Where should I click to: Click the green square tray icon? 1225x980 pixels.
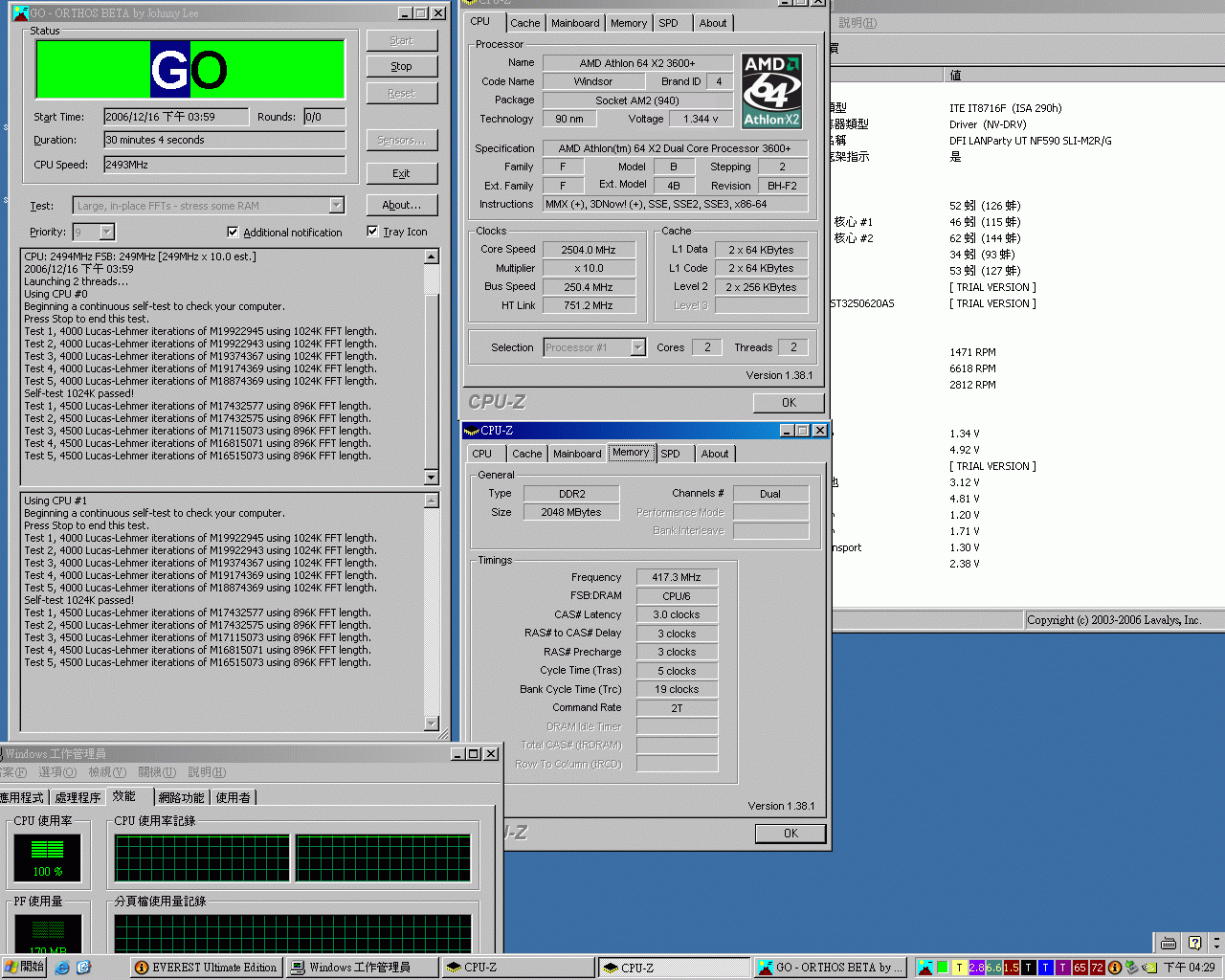[x=943, y=968]
